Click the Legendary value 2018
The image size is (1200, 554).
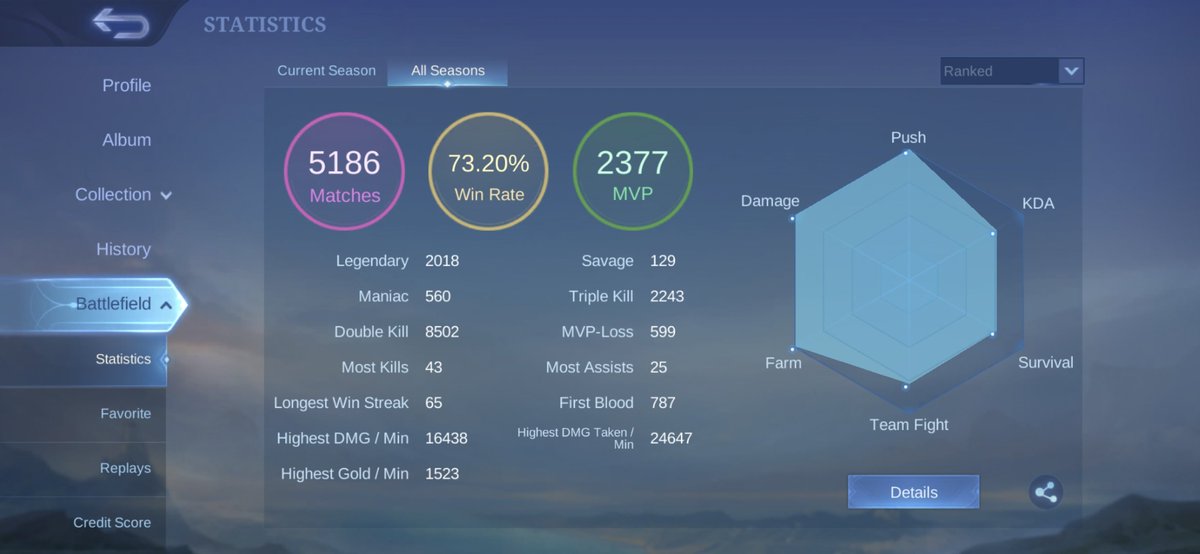pos(442,261)
